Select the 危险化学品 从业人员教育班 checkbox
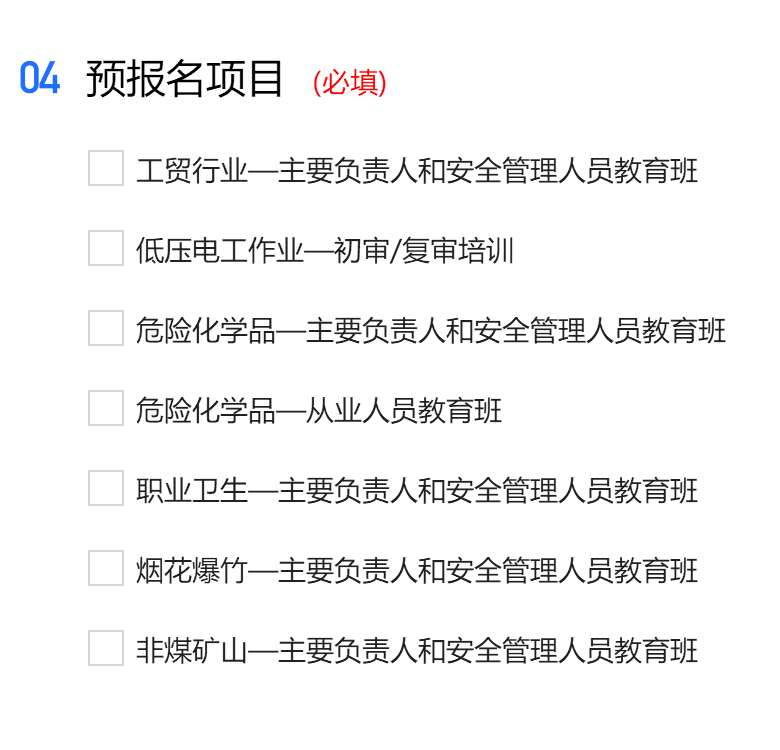 pyautogui.click(x=106, y=409)
